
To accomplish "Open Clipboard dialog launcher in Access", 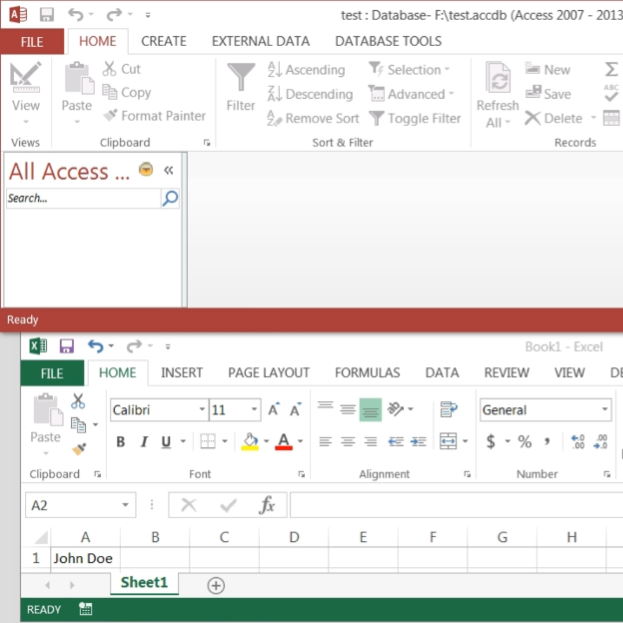I will coord(207,143).
